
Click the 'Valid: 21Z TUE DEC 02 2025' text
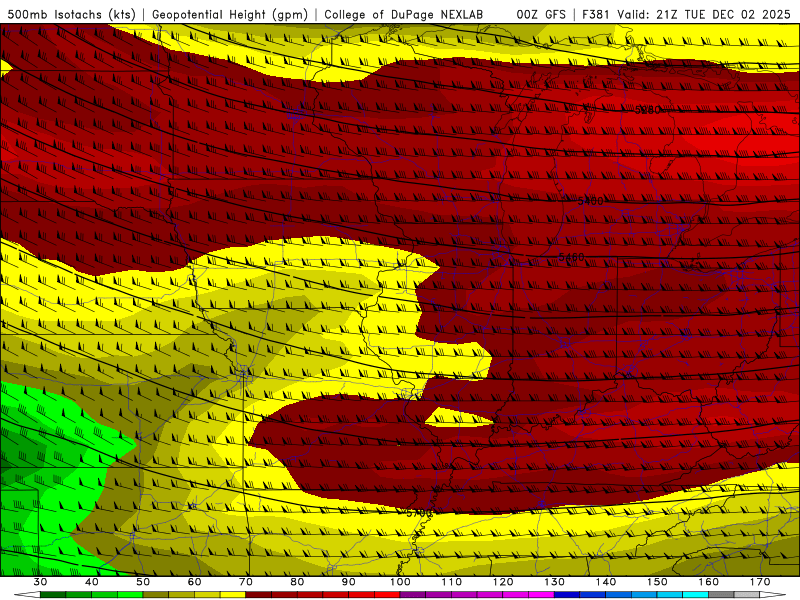704,14
